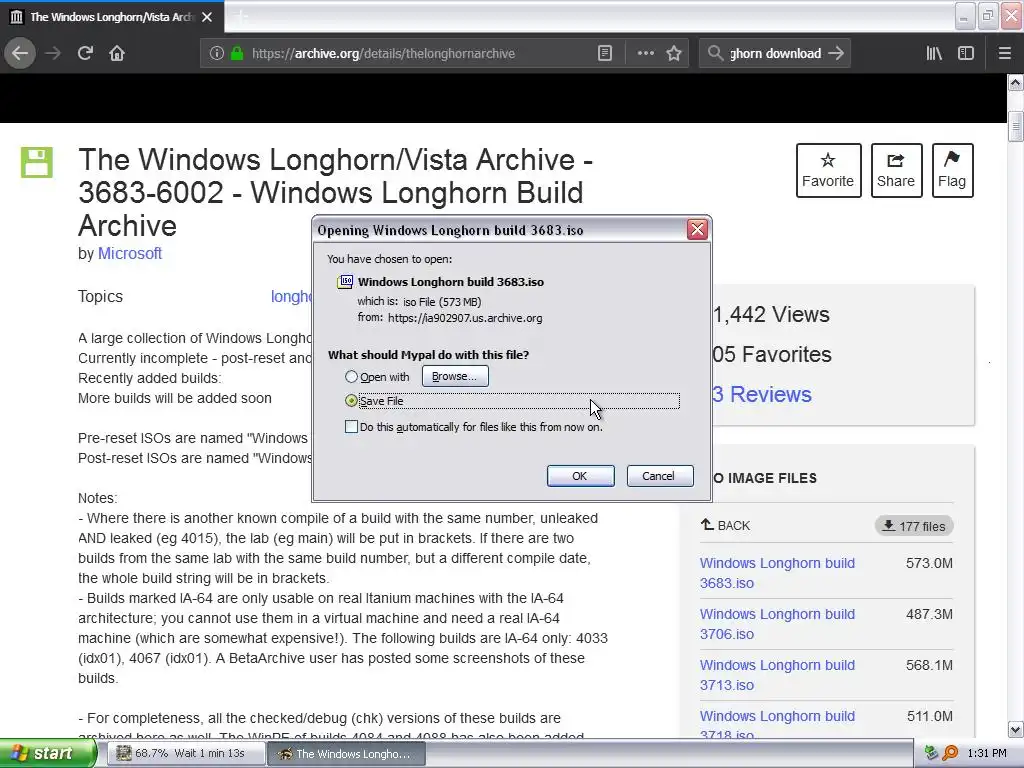Image resolution: width=1024 pixels, height=768 pixels.
Task: Open Windows Longhorn build 3713.iso link
Action: tap(777, 675)
